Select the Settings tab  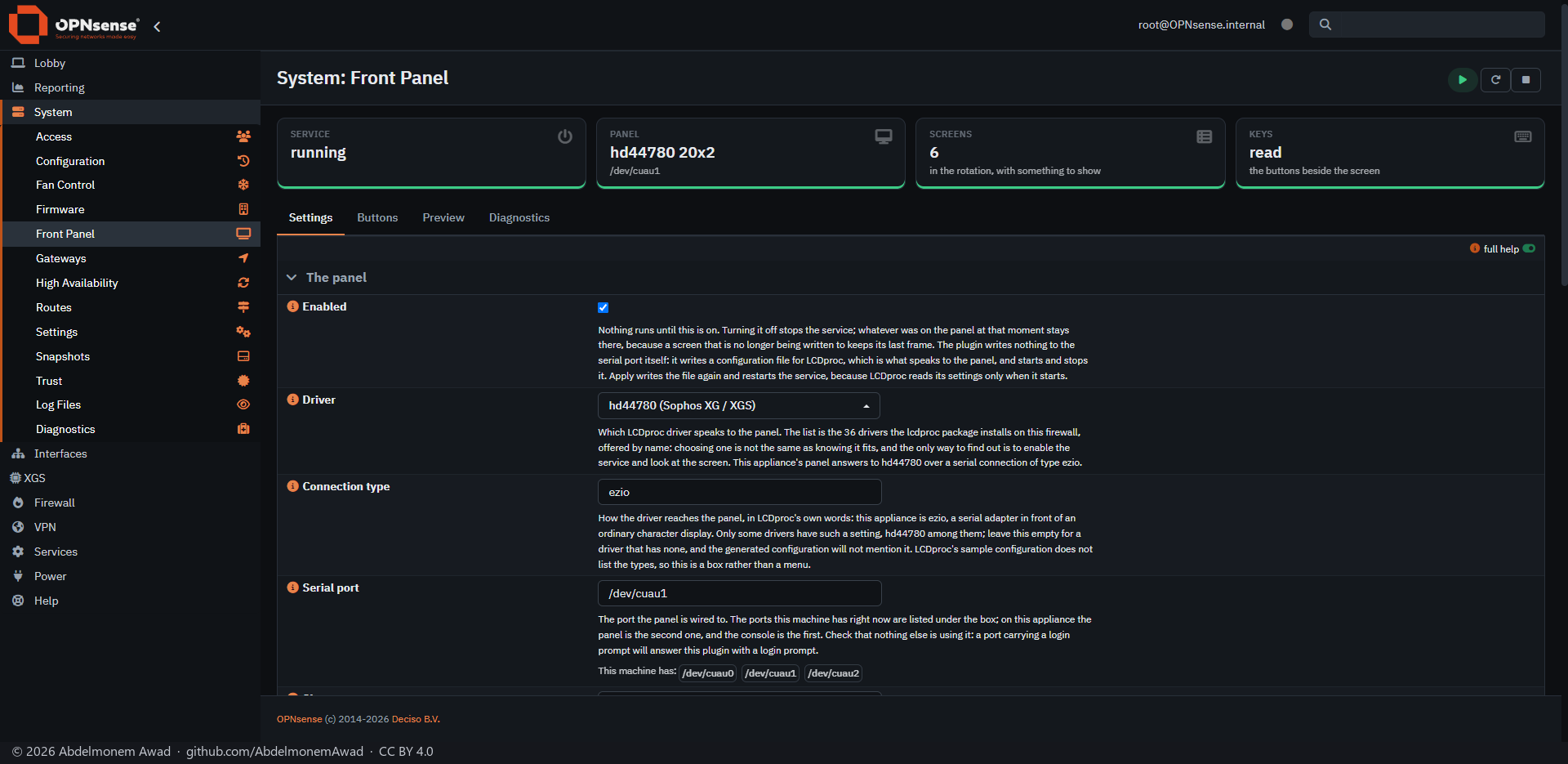click(310, 217)
